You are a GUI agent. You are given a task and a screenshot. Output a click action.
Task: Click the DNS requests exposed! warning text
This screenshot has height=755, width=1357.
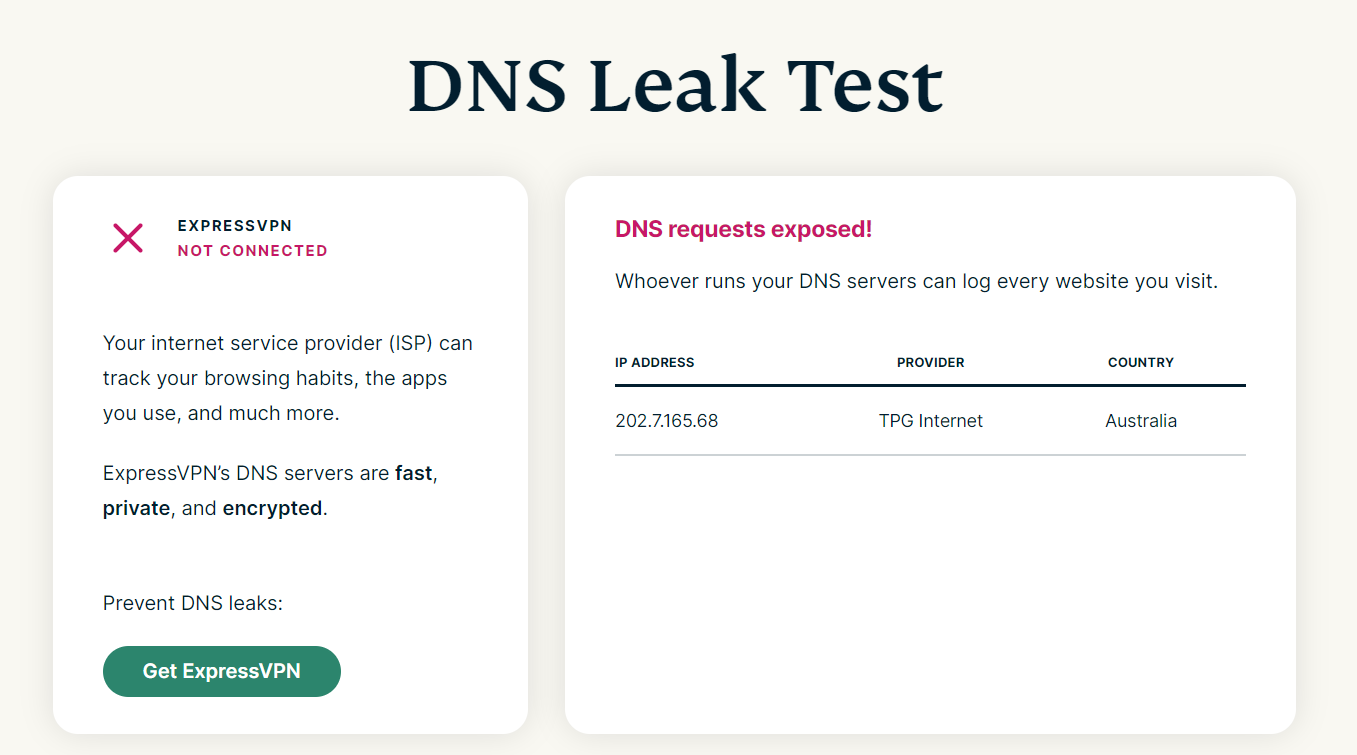tap(743, 229)
